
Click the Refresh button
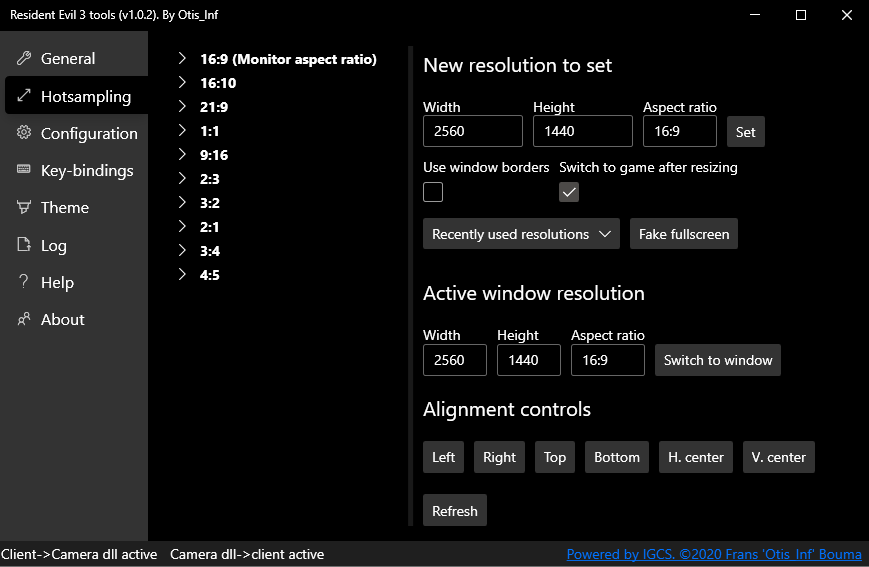[x=454, y=510]
